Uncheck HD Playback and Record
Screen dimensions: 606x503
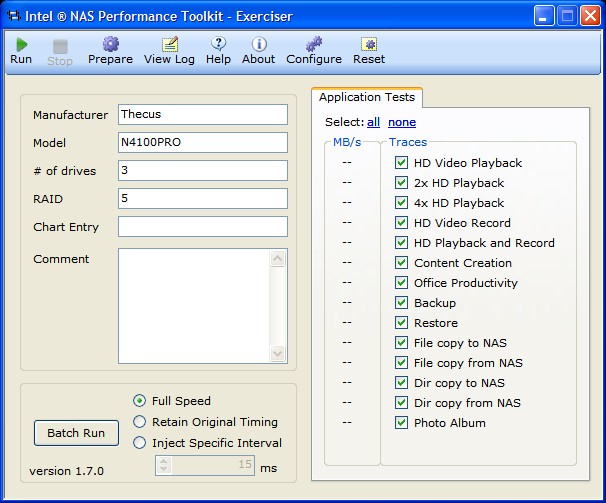point(401,243)
